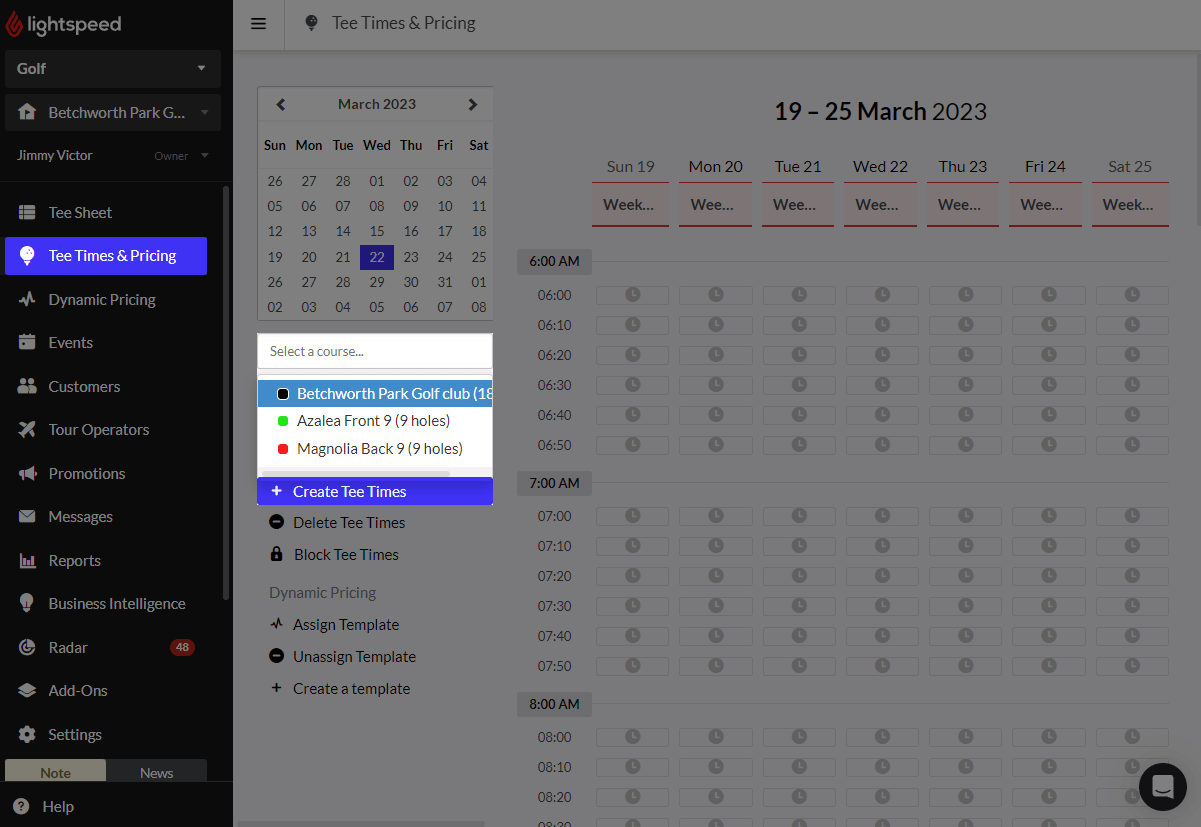Toggle the 06:00 Sunday tee time slot
Screen dimensions: 1201x827
pos(631,294)
